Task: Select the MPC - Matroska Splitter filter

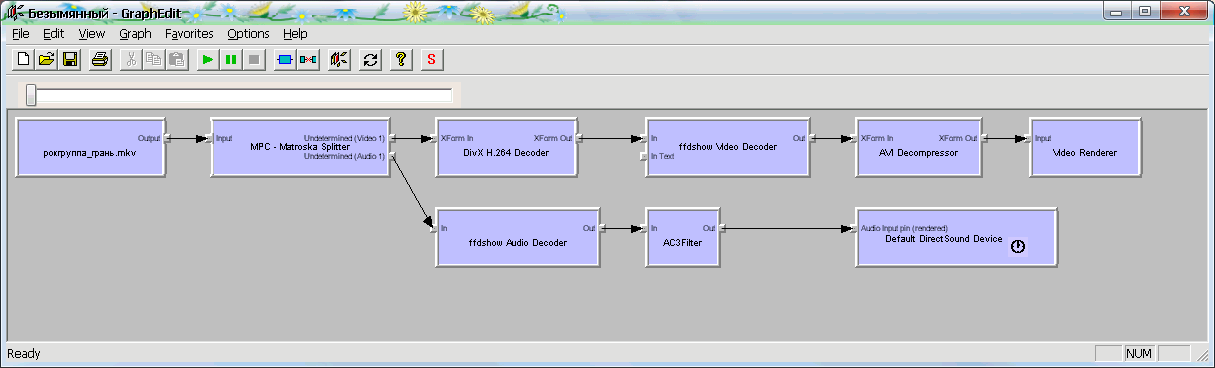Action: click(x=300, y=147)
